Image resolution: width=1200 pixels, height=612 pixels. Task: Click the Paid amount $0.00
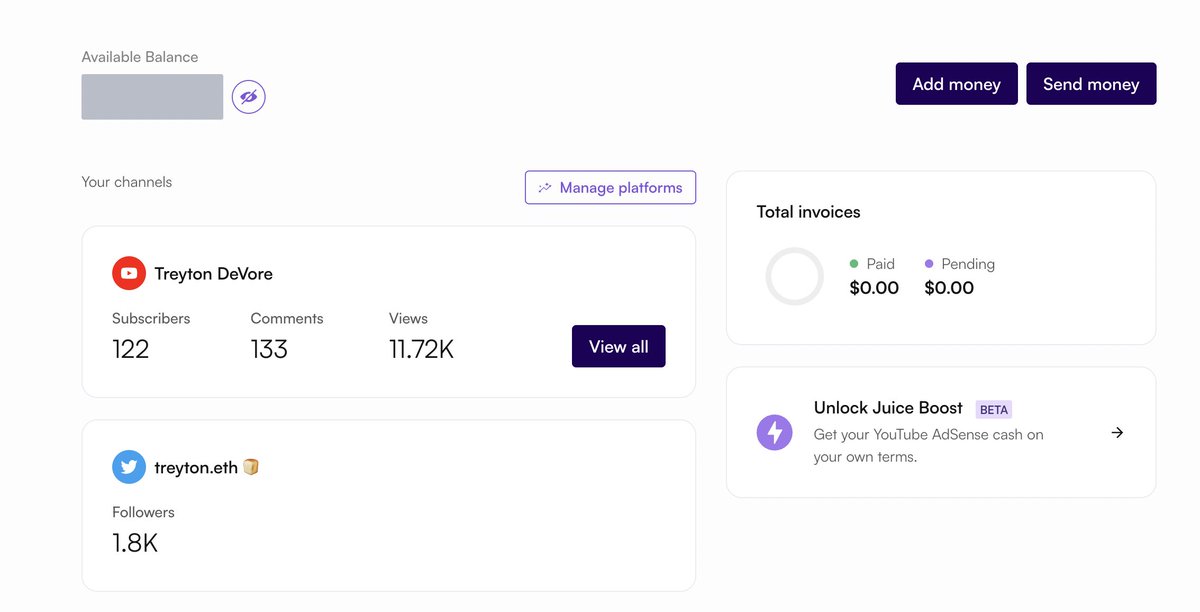[874, 288]
